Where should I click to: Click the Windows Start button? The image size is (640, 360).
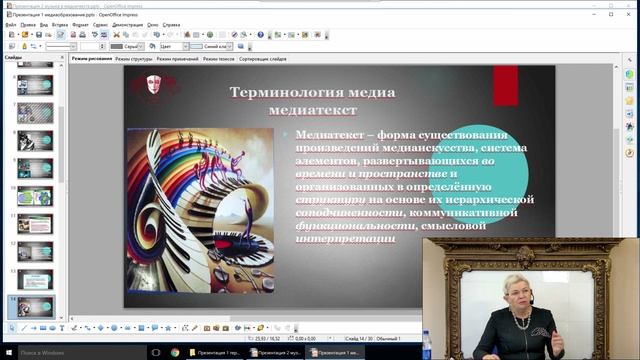[x=9, y=352]
